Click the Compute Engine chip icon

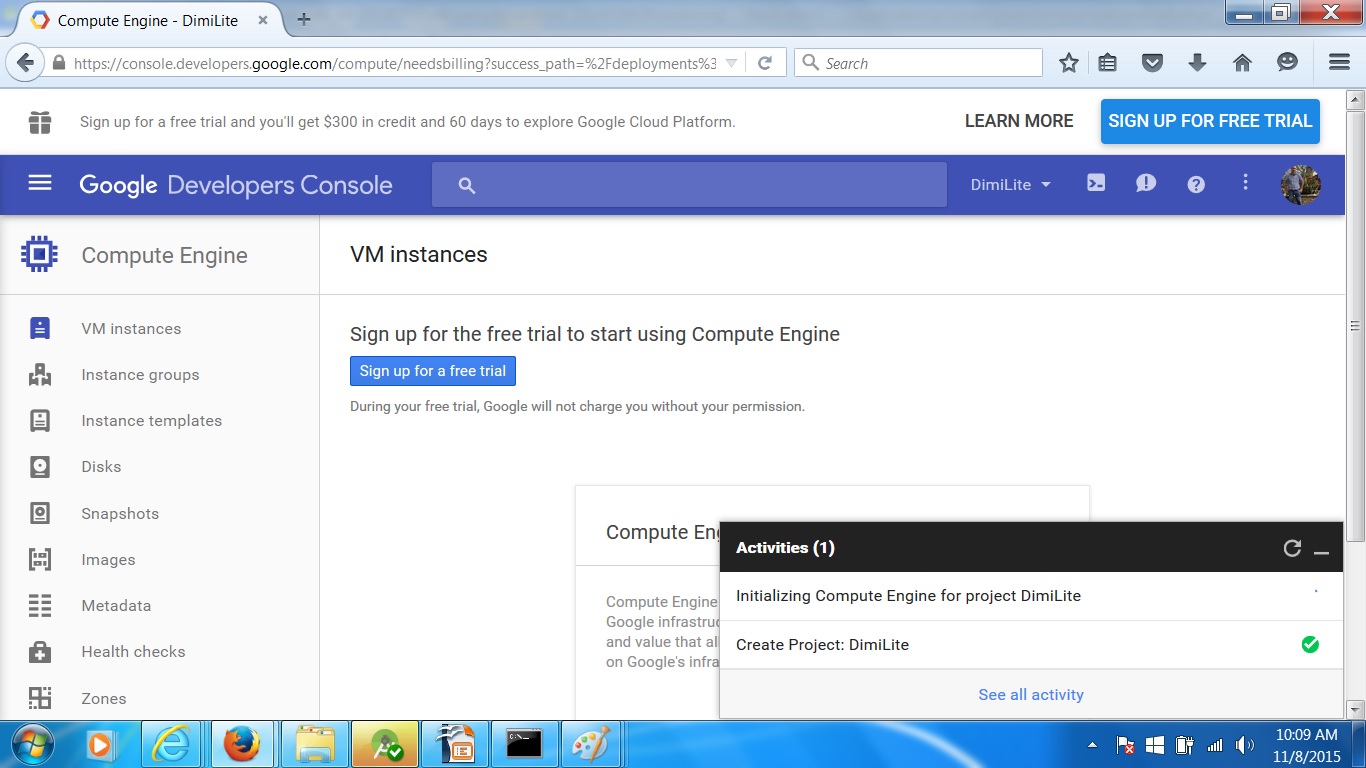[39, 255]
